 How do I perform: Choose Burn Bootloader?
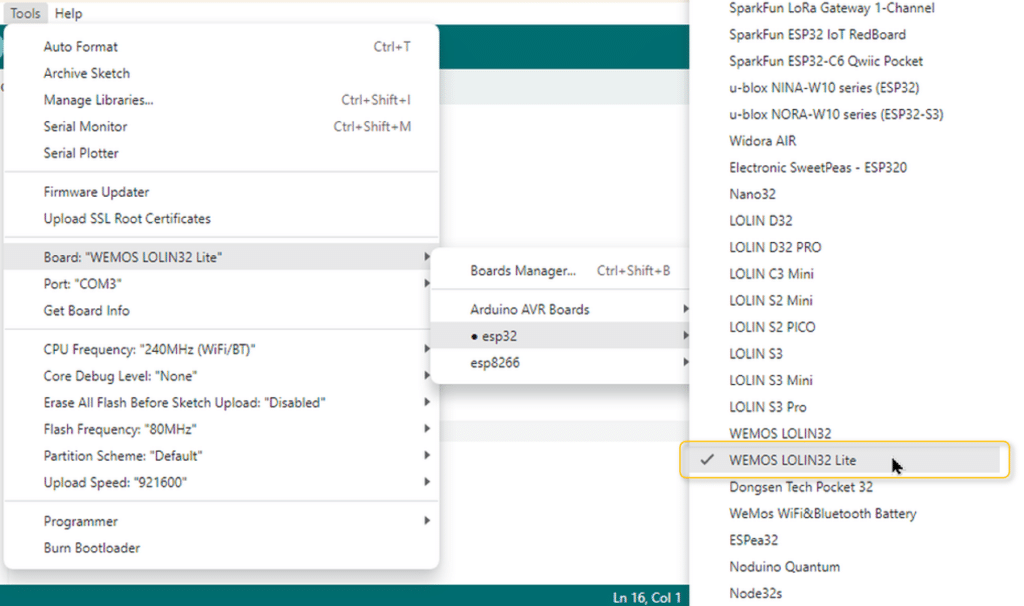pyautogui.click(x=221, y=548)
